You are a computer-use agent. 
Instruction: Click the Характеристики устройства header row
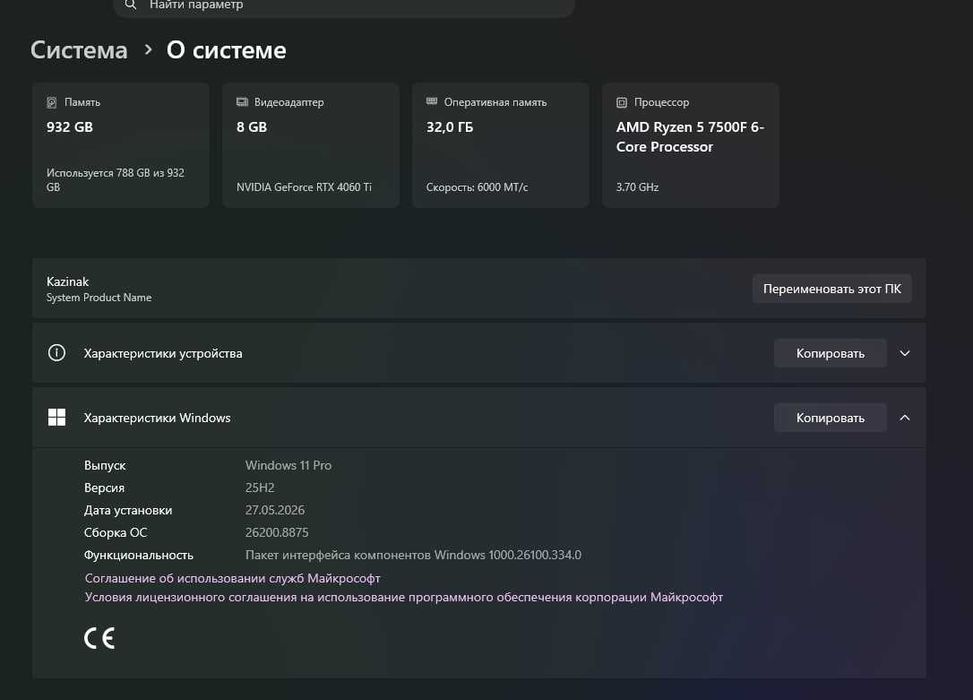479,353
